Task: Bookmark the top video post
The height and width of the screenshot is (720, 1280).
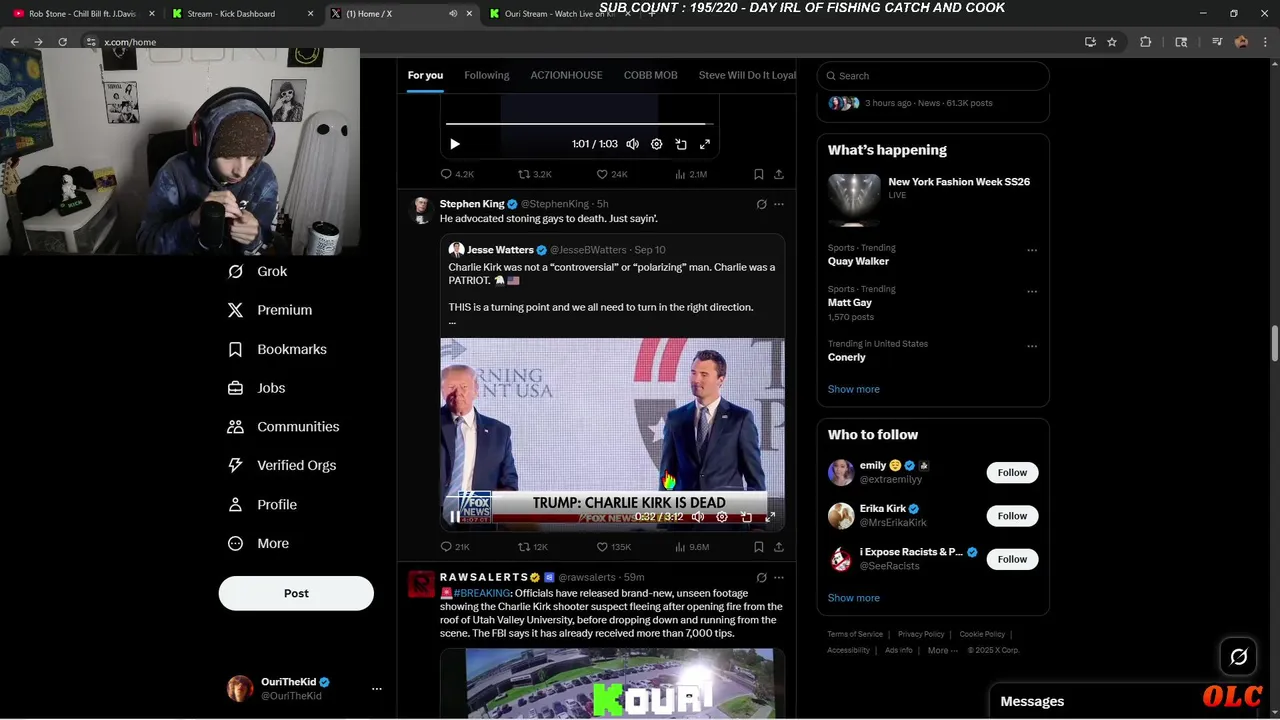Action: click(x=759, y=174)
